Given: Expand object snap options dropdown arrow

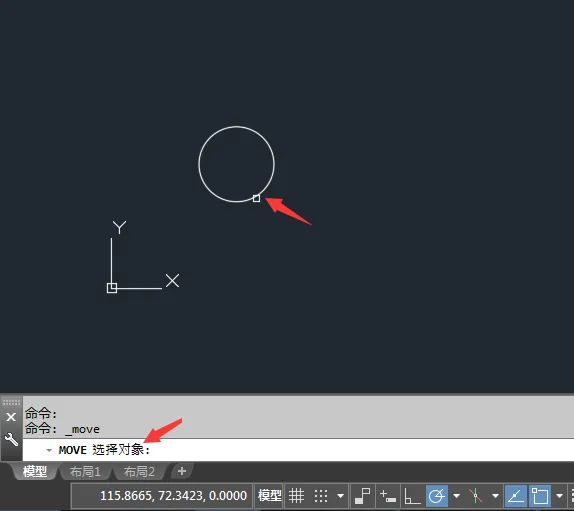Looking at the screenshot, I should point(559,496).
